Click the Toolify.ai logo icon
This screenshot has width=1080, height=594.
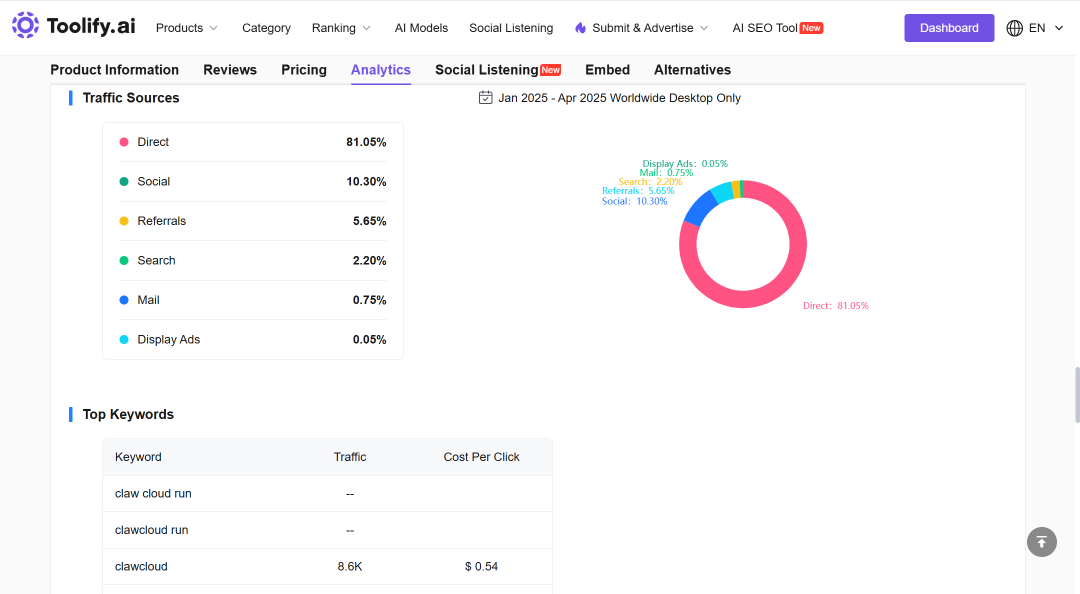click(25, 25)
